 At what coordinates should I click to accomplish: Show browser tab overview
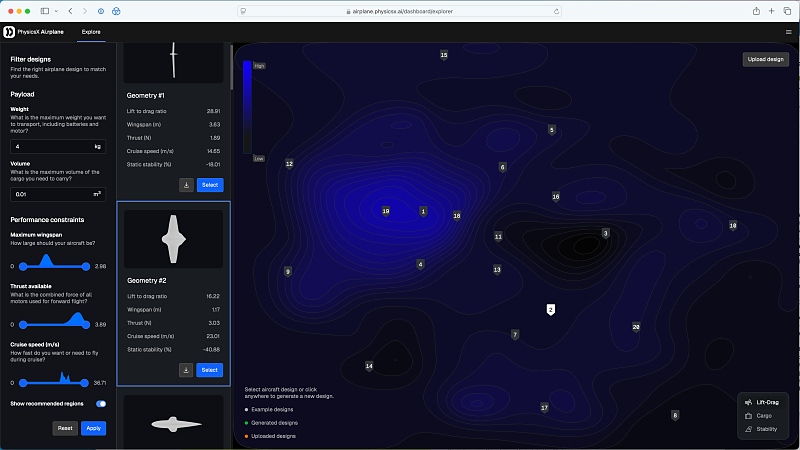[787, 11]
